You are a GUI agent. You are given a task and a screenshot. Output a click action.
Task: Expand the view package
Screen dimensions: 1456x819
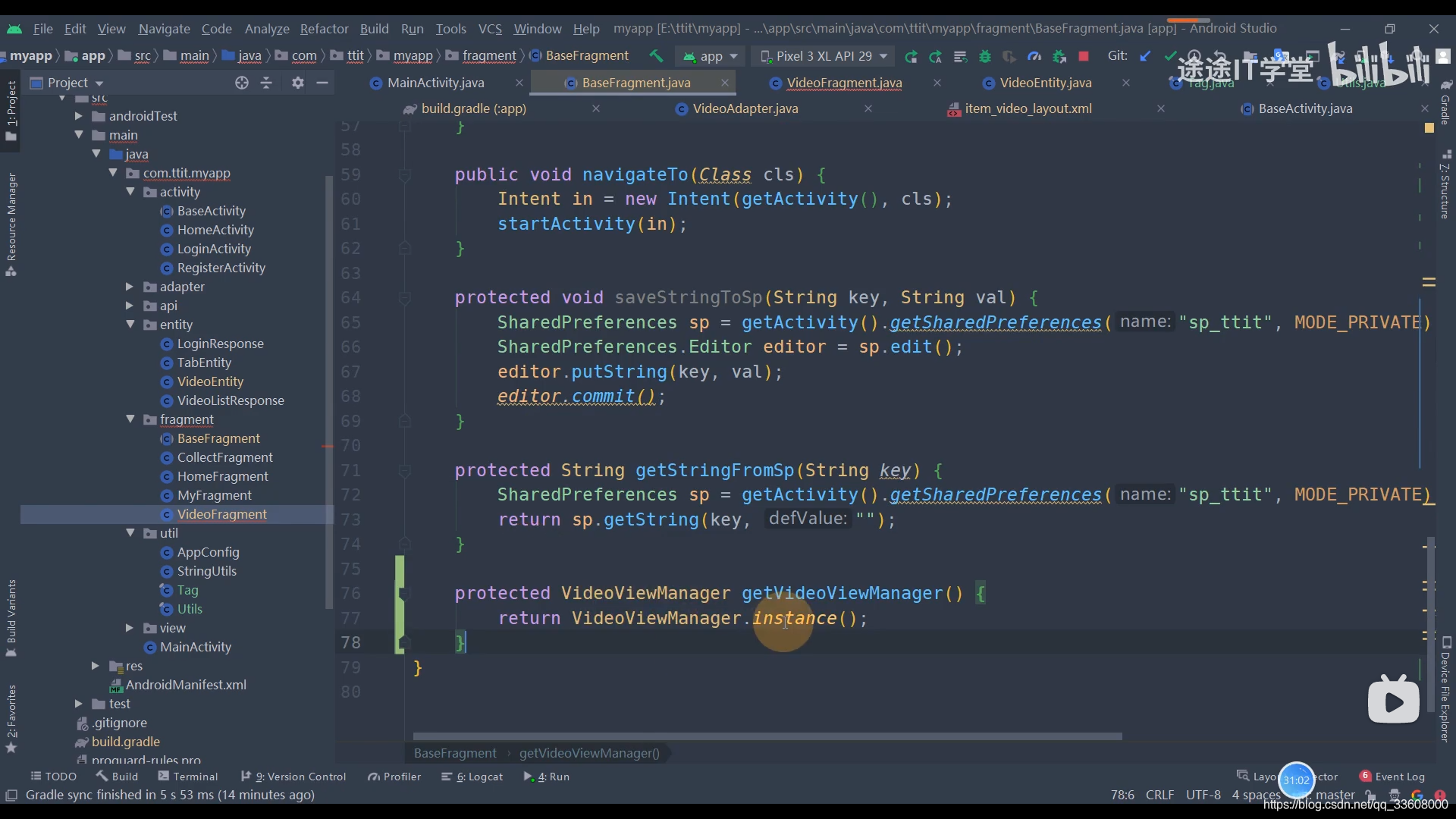point(130,628)
